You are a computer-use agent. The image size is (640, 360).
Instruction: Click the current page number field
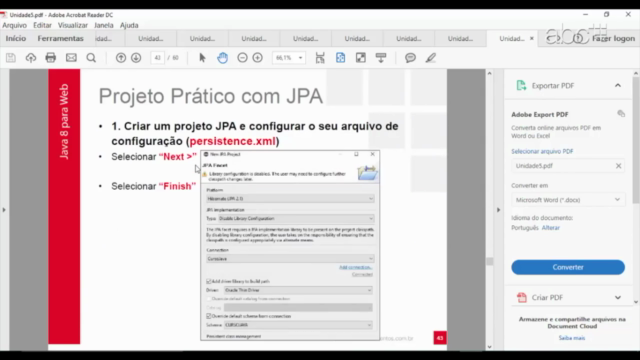(x=158, y=58)
